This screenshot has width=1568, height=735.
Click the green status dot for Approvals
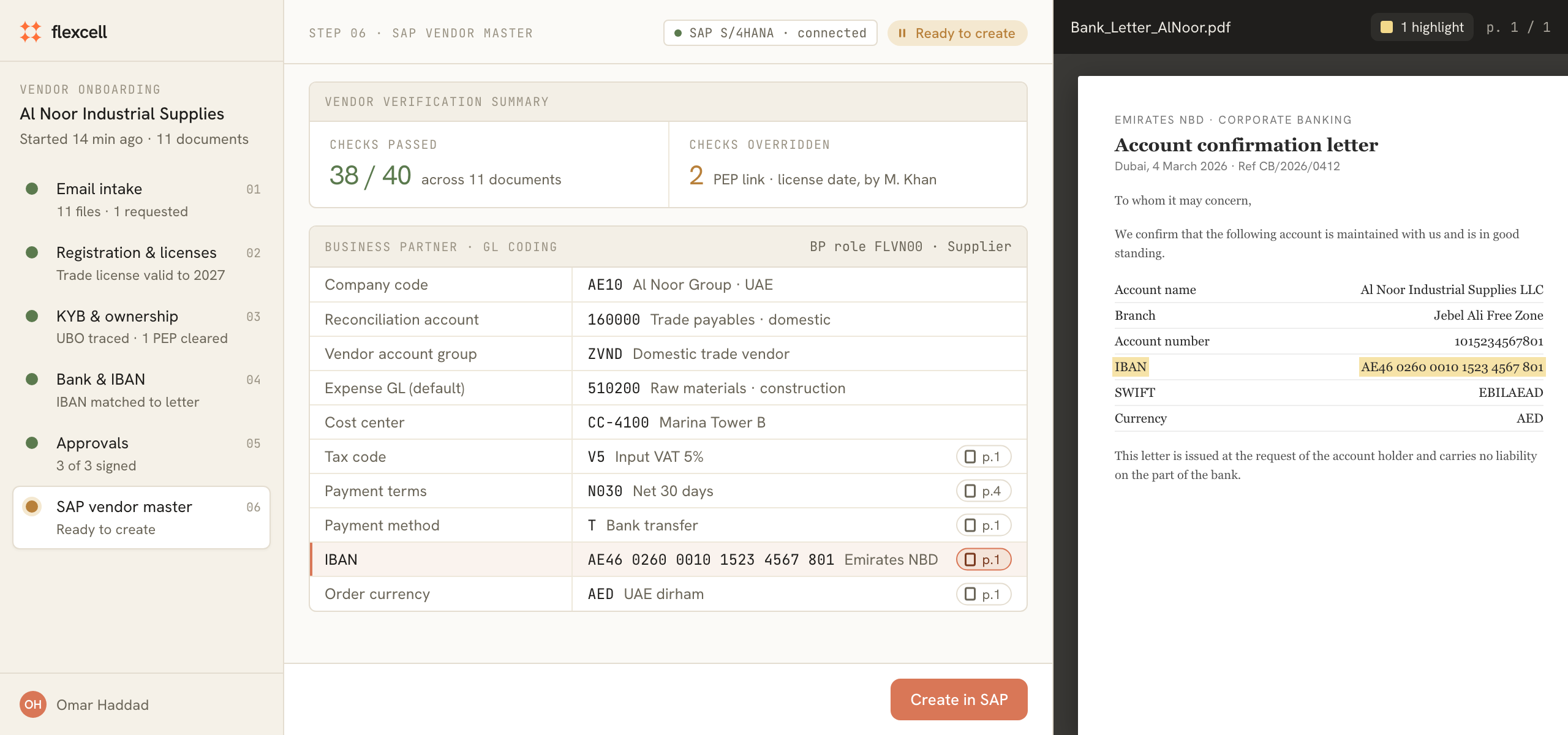click(x=32, y=442)
